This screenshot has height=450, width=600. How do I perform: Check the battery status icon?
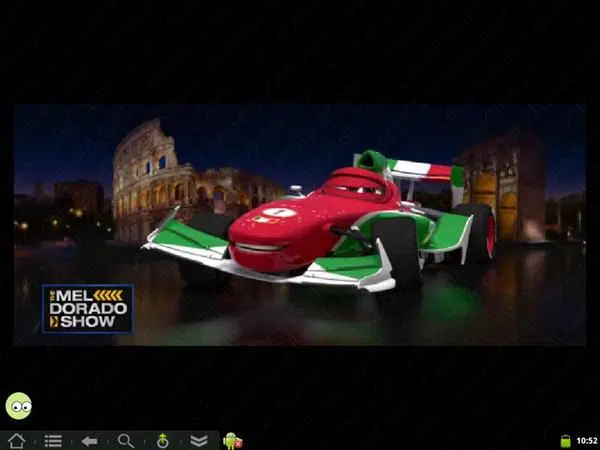click(x=565, y=441)
